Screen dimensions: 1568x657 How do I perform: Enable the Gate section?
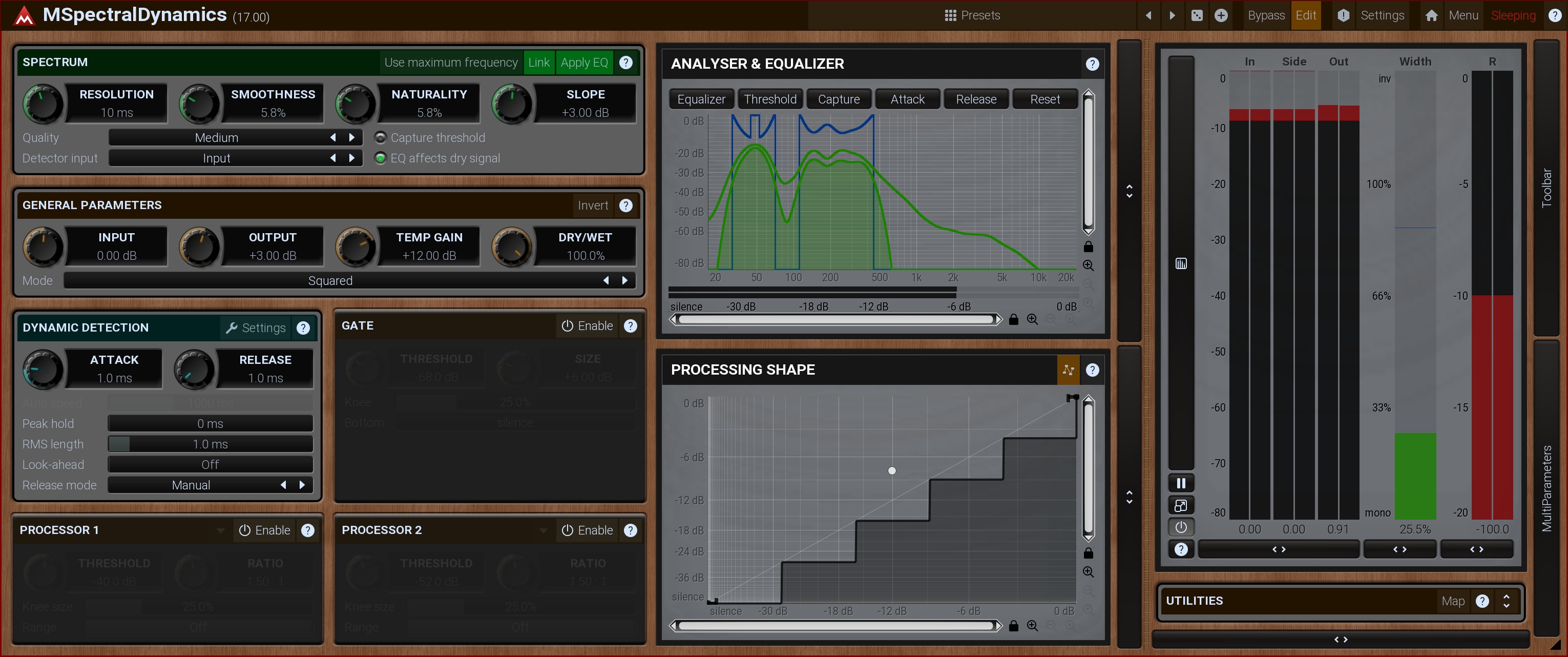(x=587, y=326)
